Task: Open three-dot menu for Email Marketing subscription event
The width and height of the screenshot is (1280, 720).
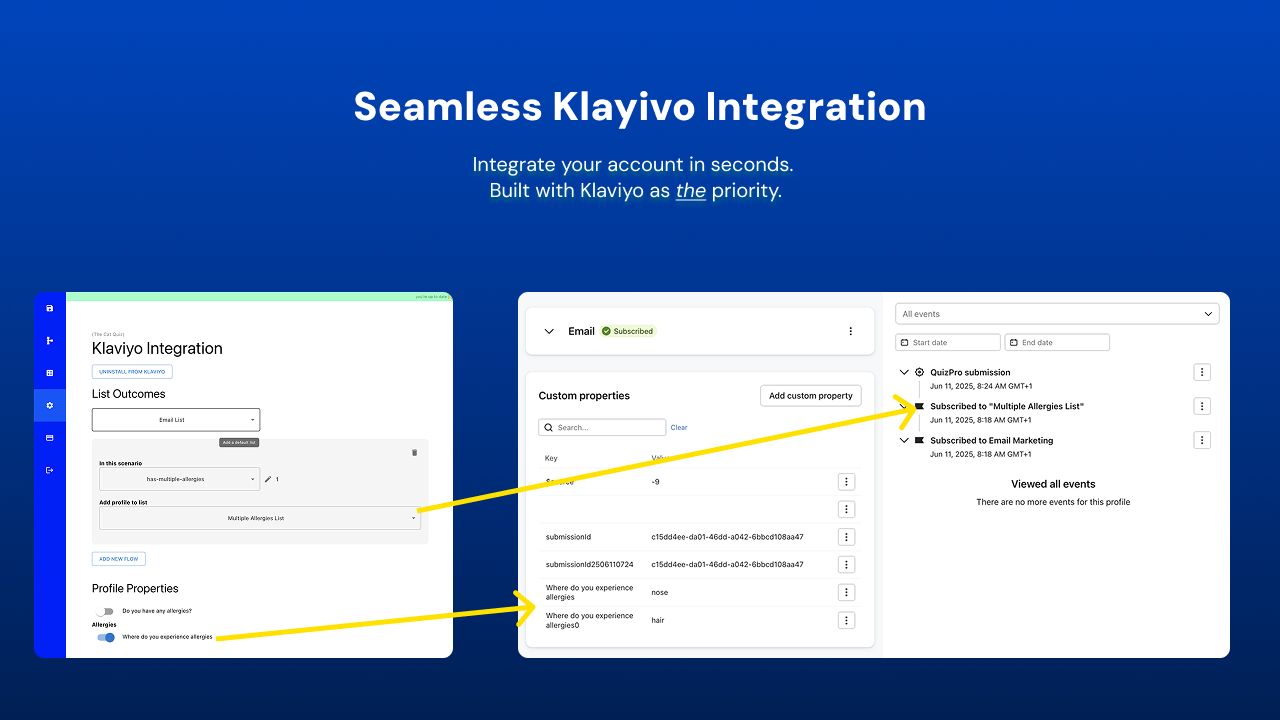Action: pos(1202,440)
